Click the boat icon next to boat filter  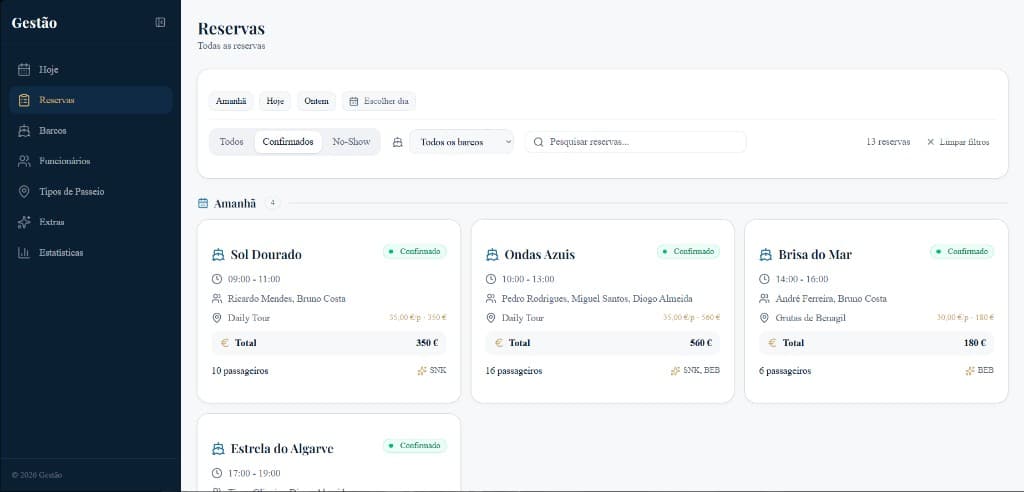397,142
